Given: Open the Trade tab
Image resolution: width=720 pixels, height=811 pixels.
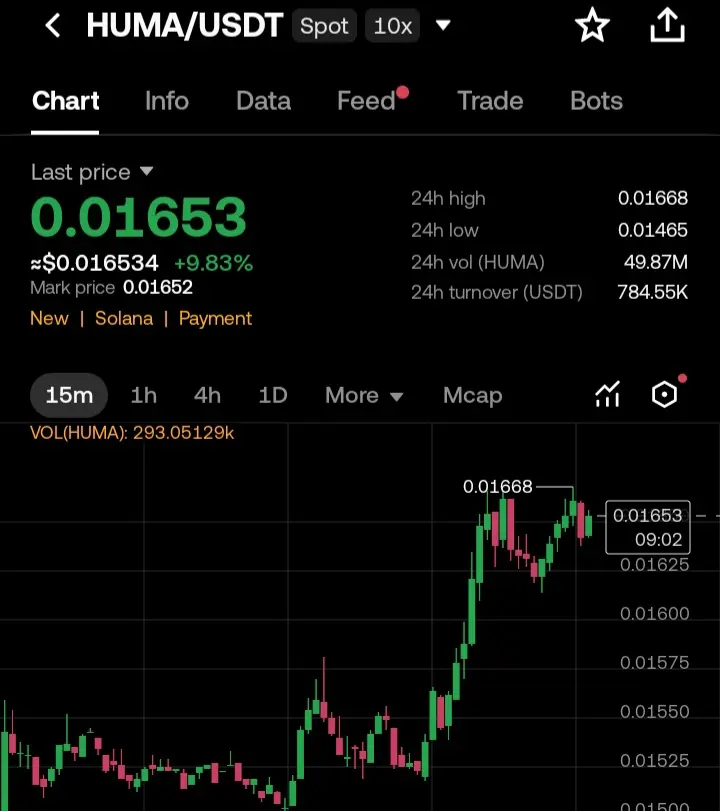Looking at the screenshot, I should click(490, 101).
